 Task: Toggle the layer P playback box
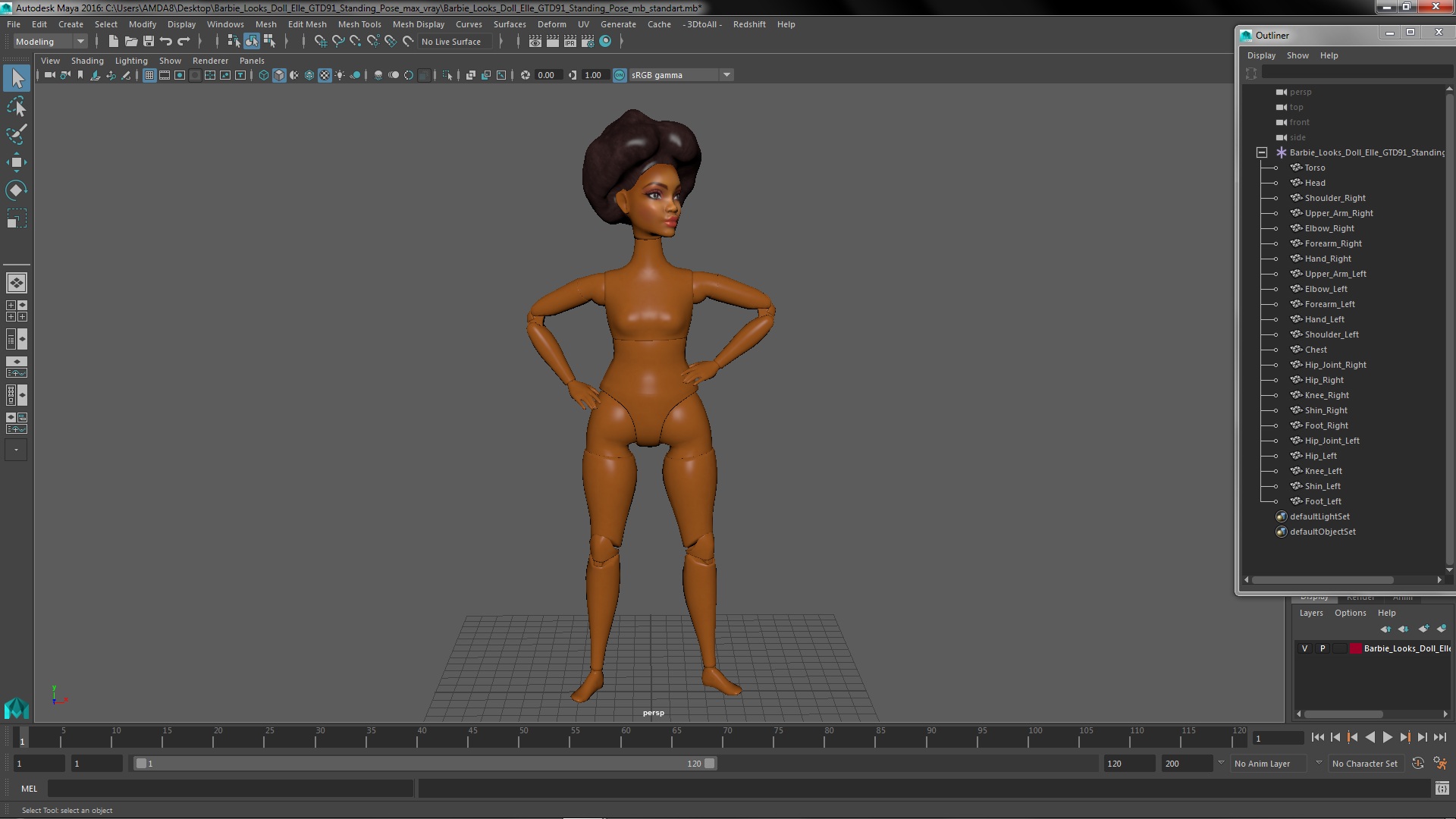(1323, 648)
